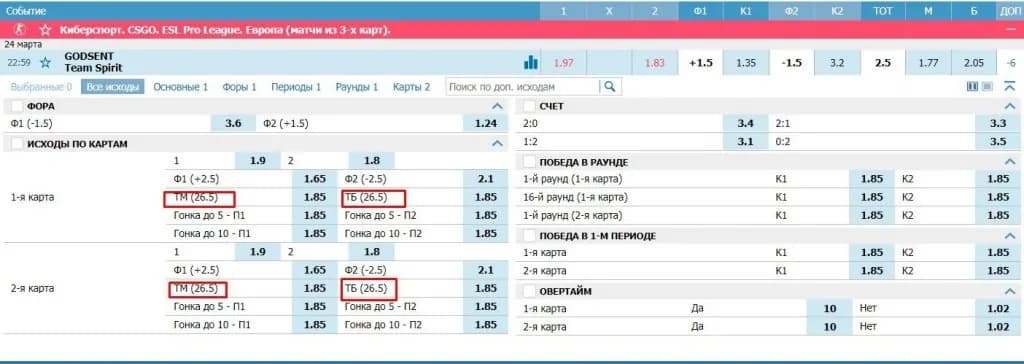Screen dimensions: 1024x364
Task: Bet on score 1:2 at 3.1
Action: click(x=745, y=141)
